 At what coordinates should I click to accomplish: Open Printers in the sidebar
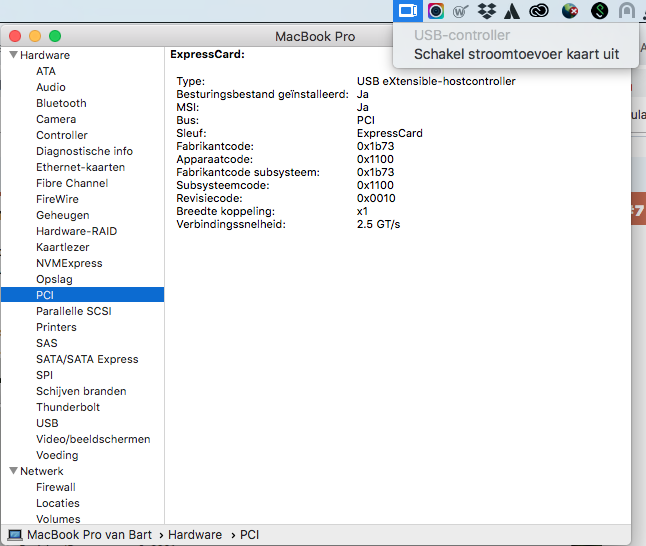tap(56, 327)
